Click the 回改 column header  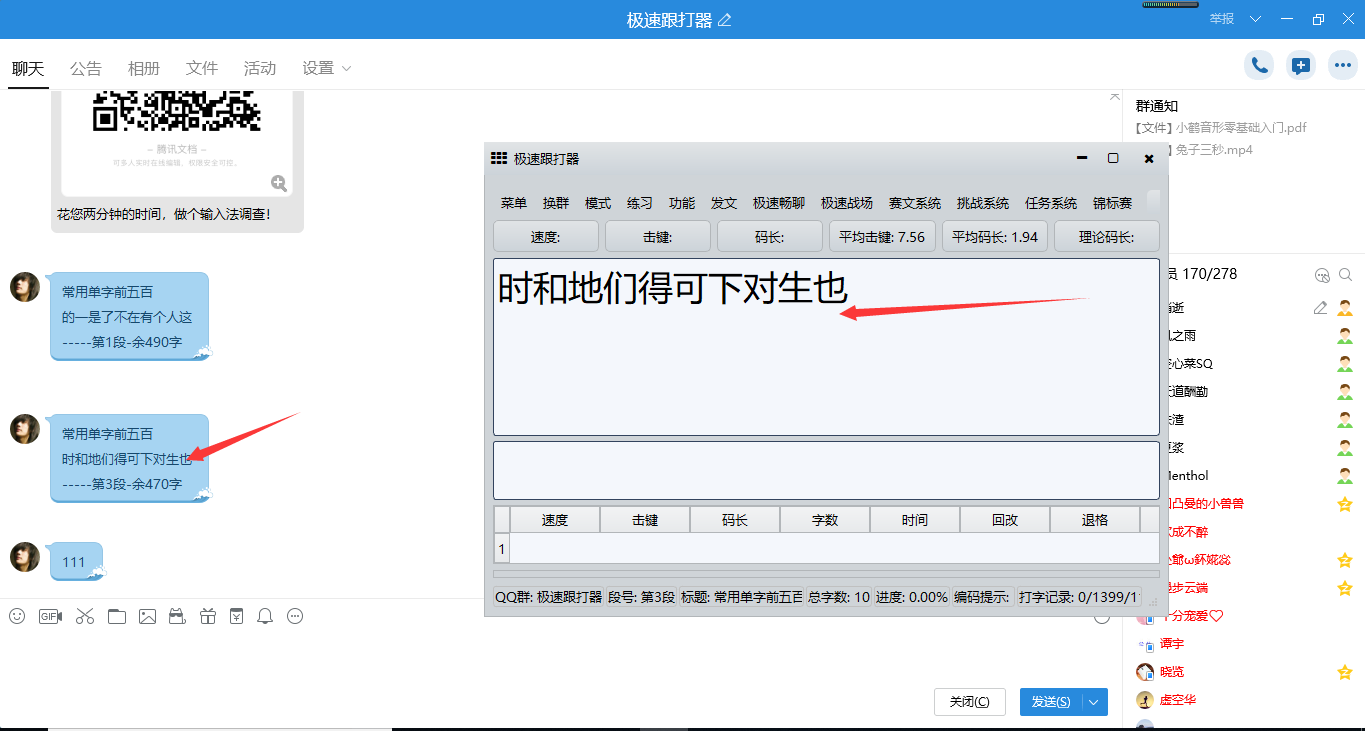1005,520
